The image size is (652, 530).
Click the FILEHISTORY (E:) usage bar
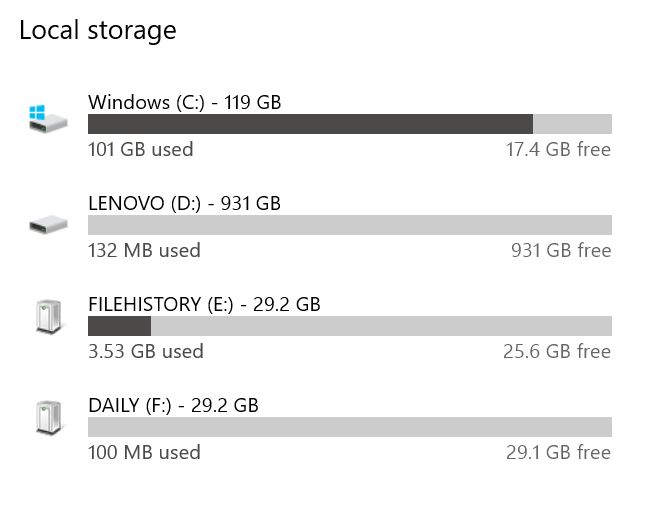(349, 326)
